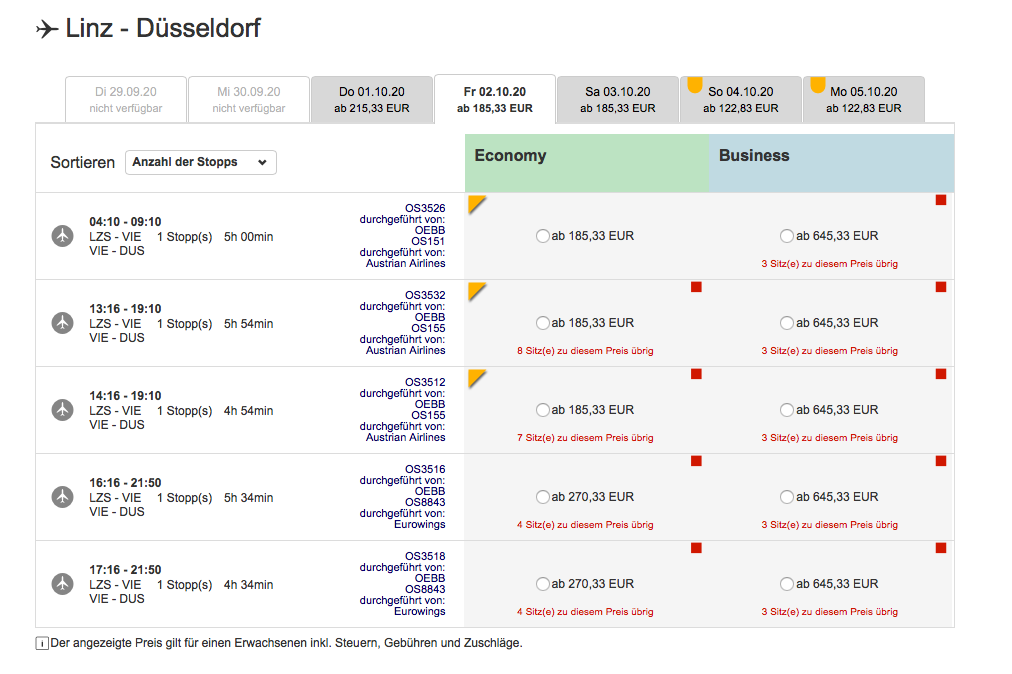
Task: Choose Economy 270,33 EUR for 17:16 flight
Action: [543, 584]
